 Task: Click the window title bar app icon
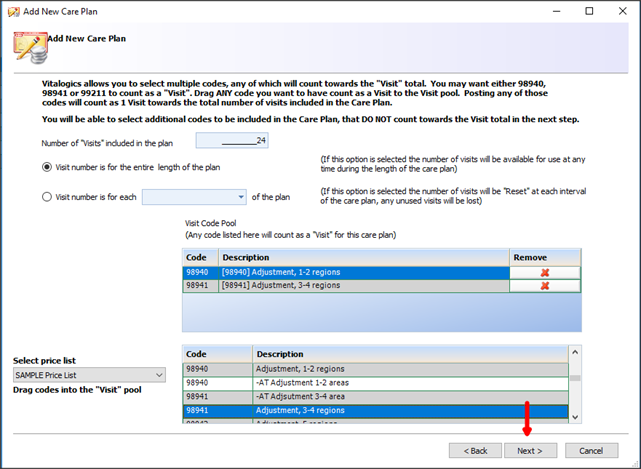(x=13, y=11)
